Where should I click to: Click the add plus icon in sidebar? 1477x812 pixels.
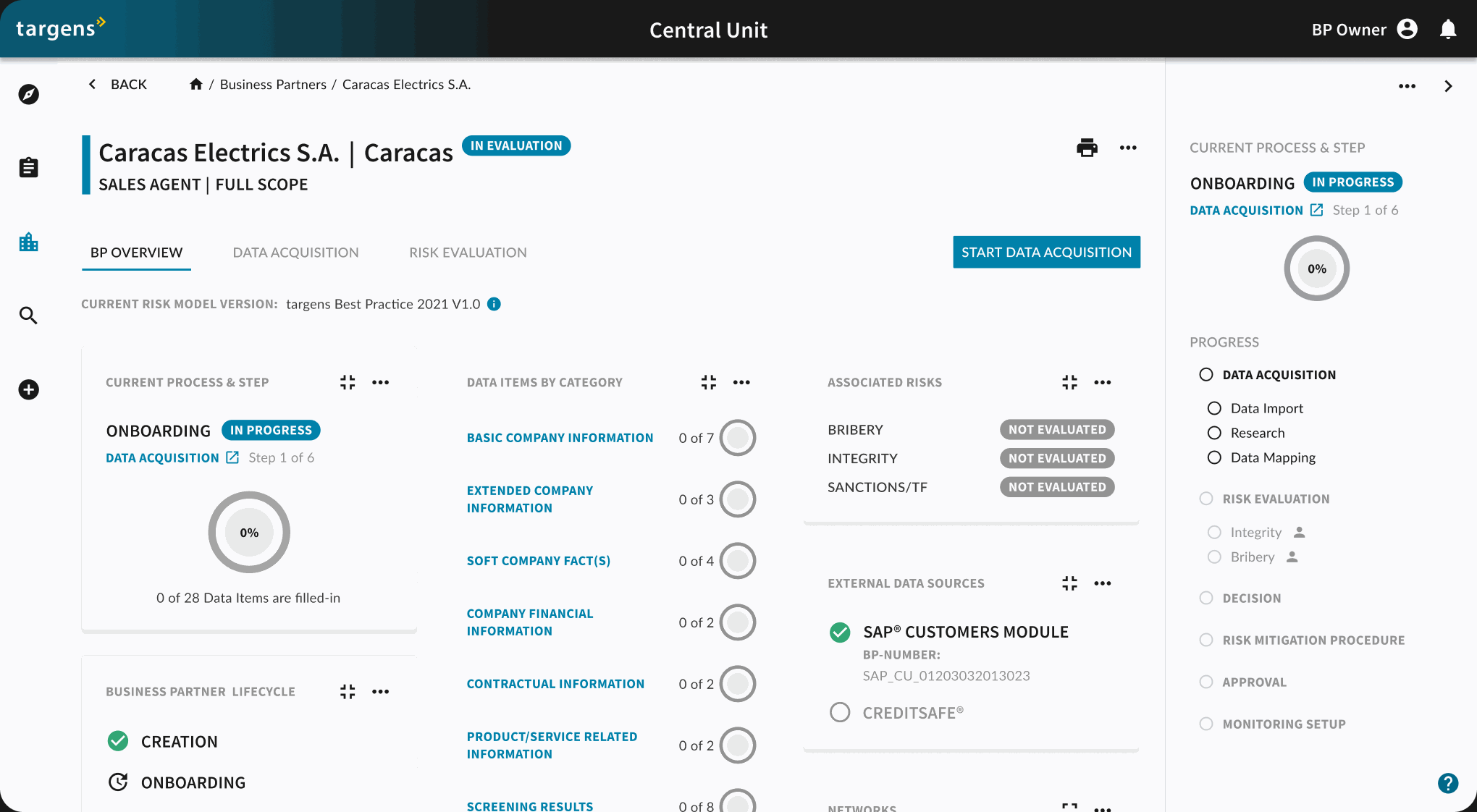tap(28, 389)
